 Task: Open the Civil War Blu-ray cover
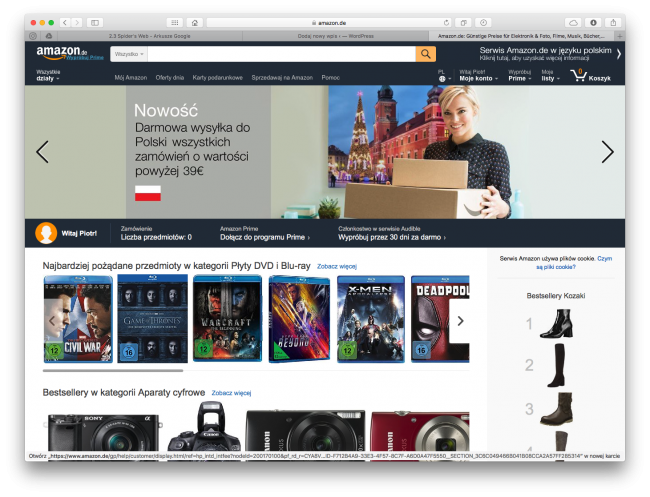pyautogui.click(x=78, y=319)
